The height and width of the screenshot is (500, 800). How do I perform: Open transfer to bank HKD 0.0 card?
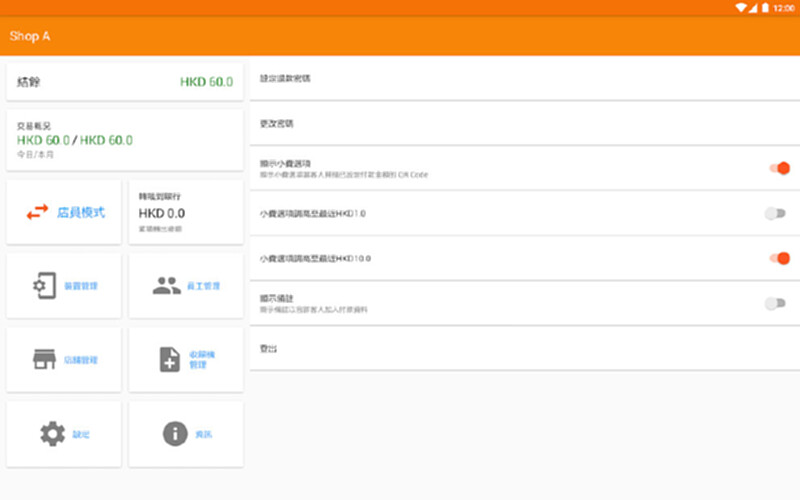(186, 212)
